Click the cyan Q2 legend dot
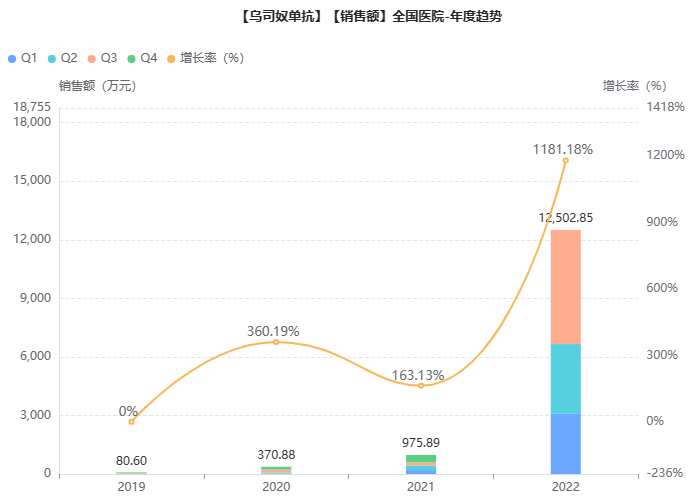697x503 pixels. pyautogui.click(x=52, y=58)
